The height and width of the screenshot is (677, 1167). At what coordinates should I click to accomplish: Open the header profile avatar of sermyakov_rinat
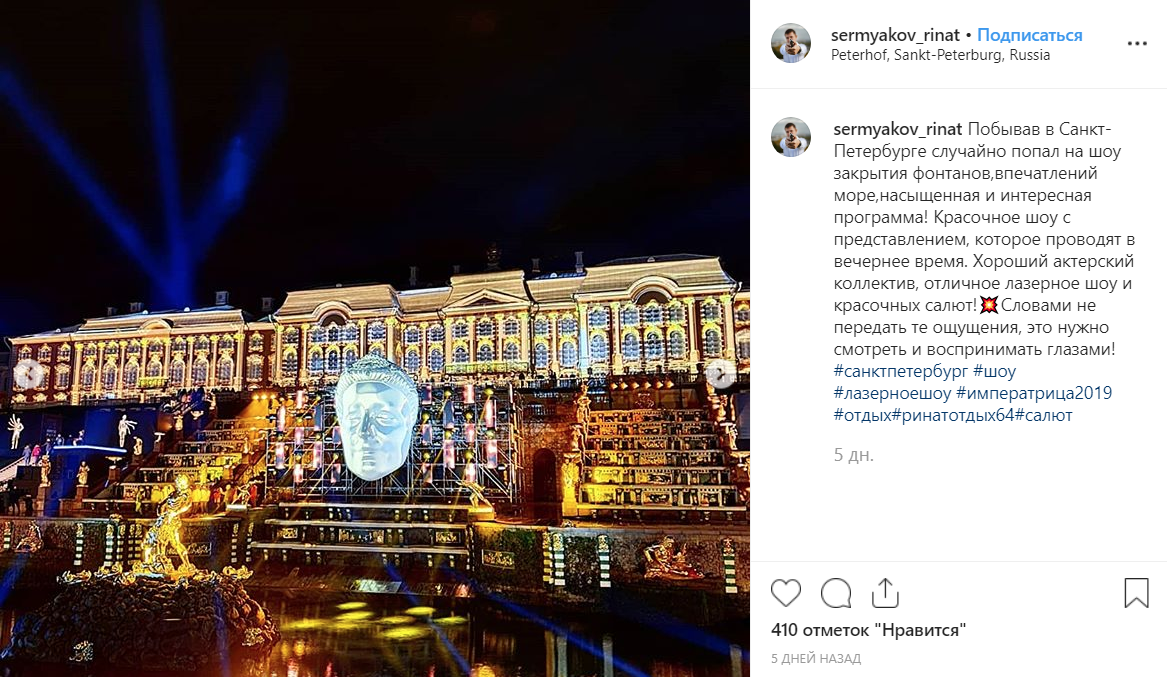pyautogui.click(x=790, y=42)
